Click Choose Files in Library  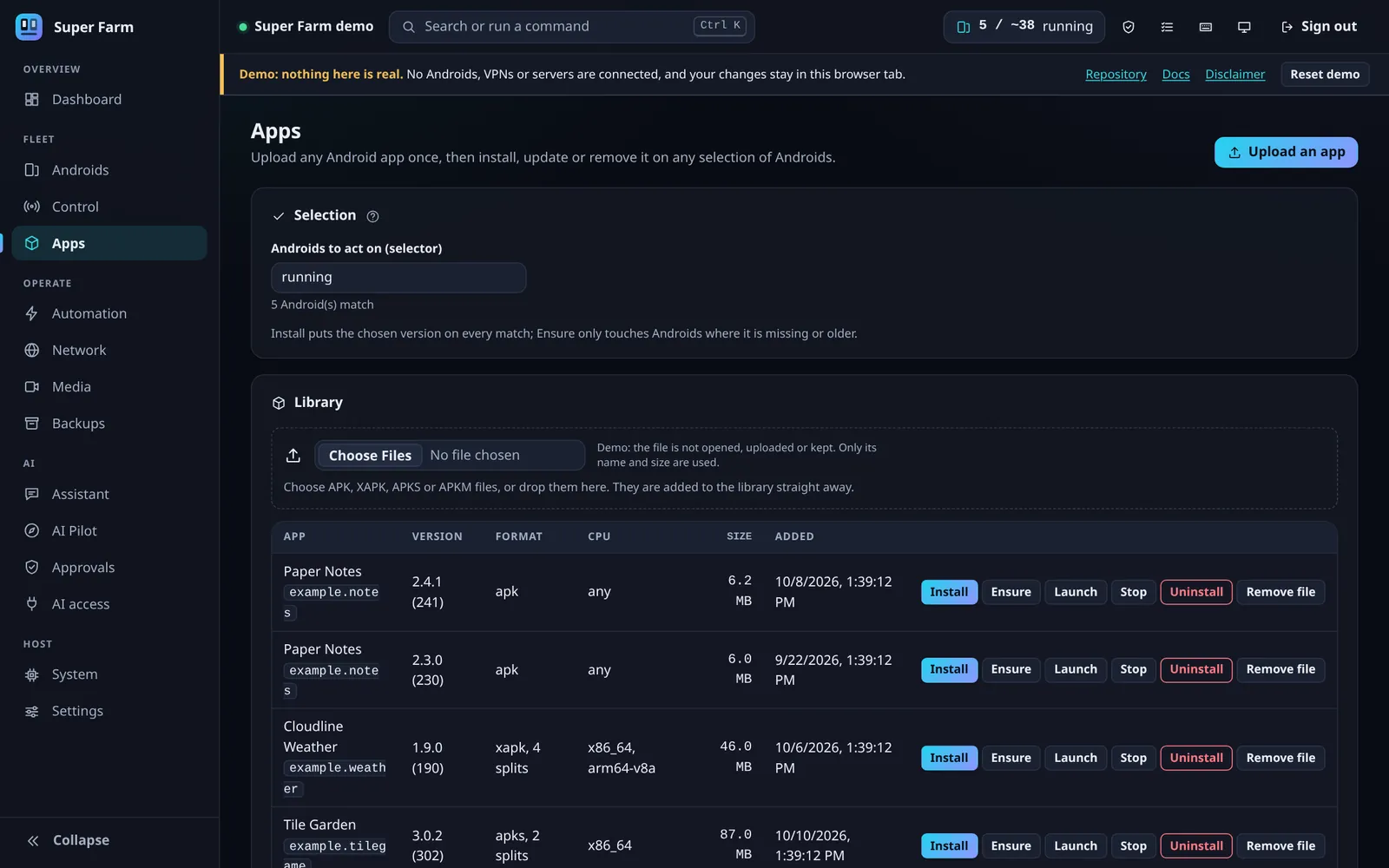(370, 456)
